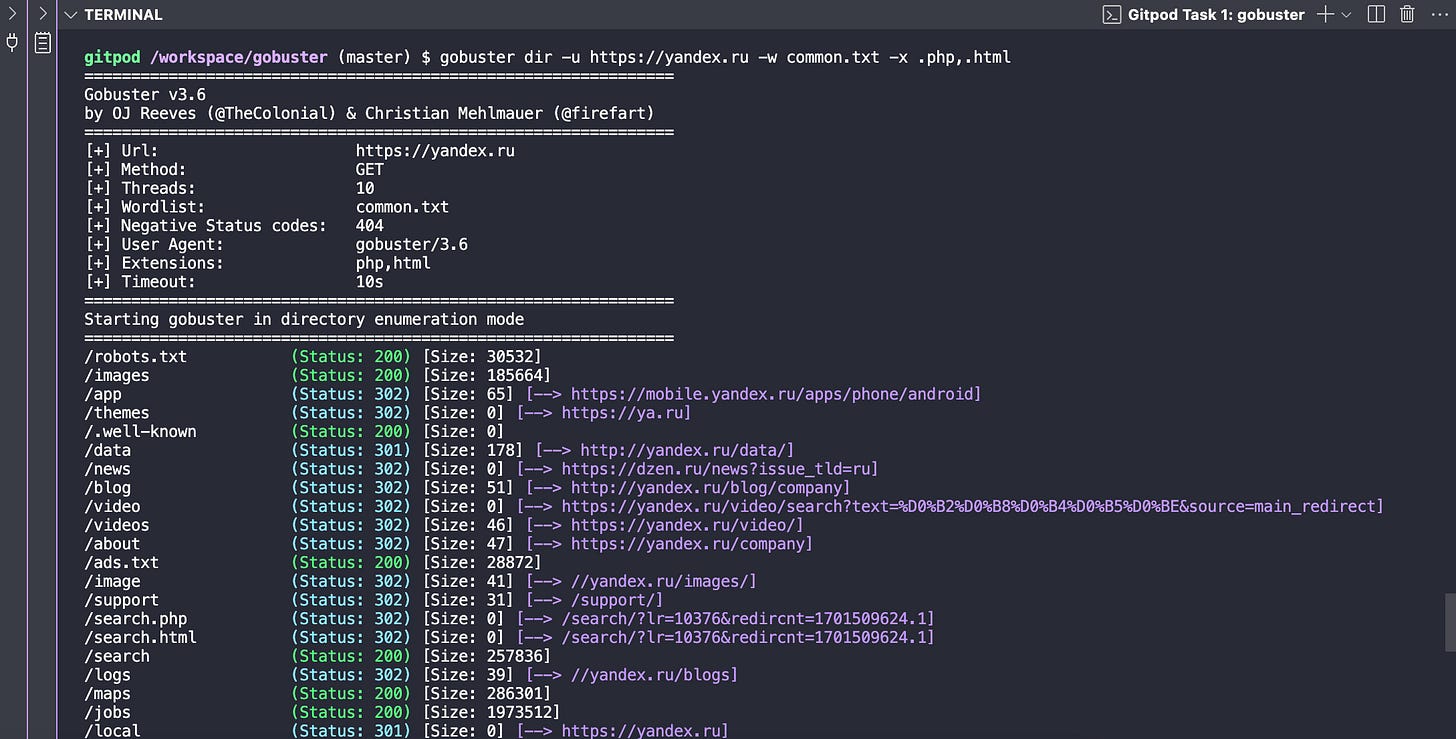Open the https://ya.ru redirect link
The image size is (1456, 739).
click(622, 413)
